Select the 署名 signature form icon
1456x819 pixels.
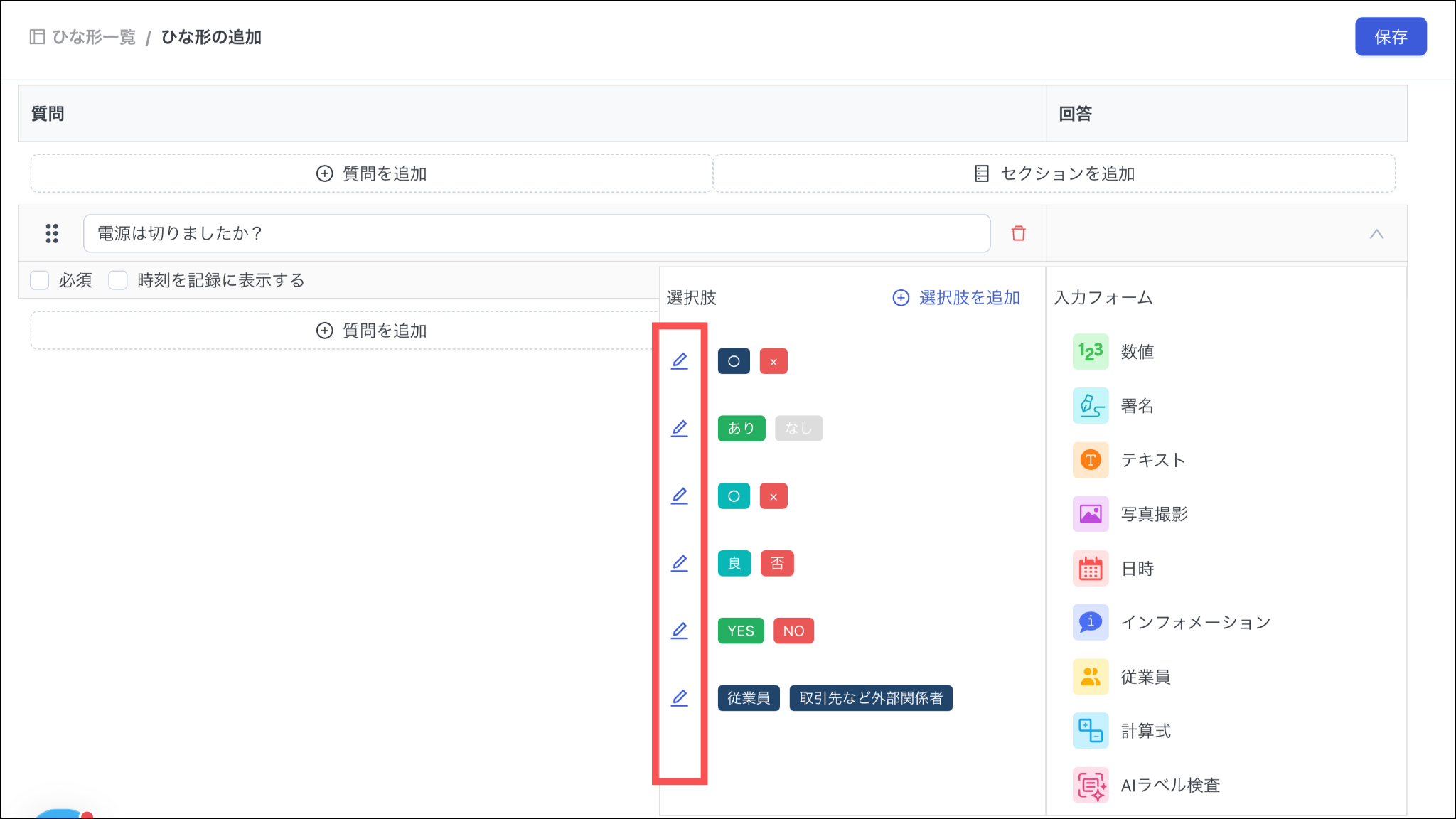click(x=1090, y=406)
